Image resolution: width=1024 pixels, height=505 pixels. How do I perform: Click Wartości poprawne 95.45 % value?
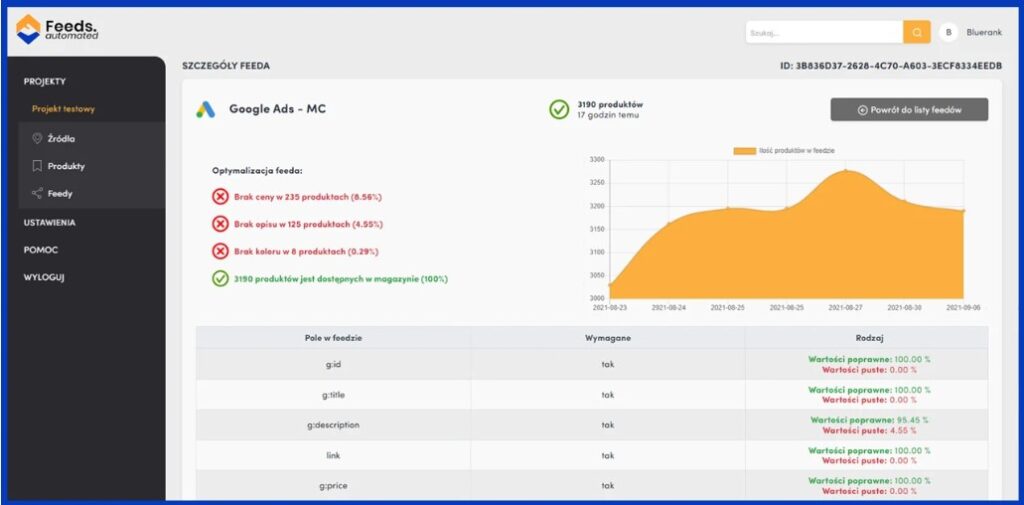[869, 420]
